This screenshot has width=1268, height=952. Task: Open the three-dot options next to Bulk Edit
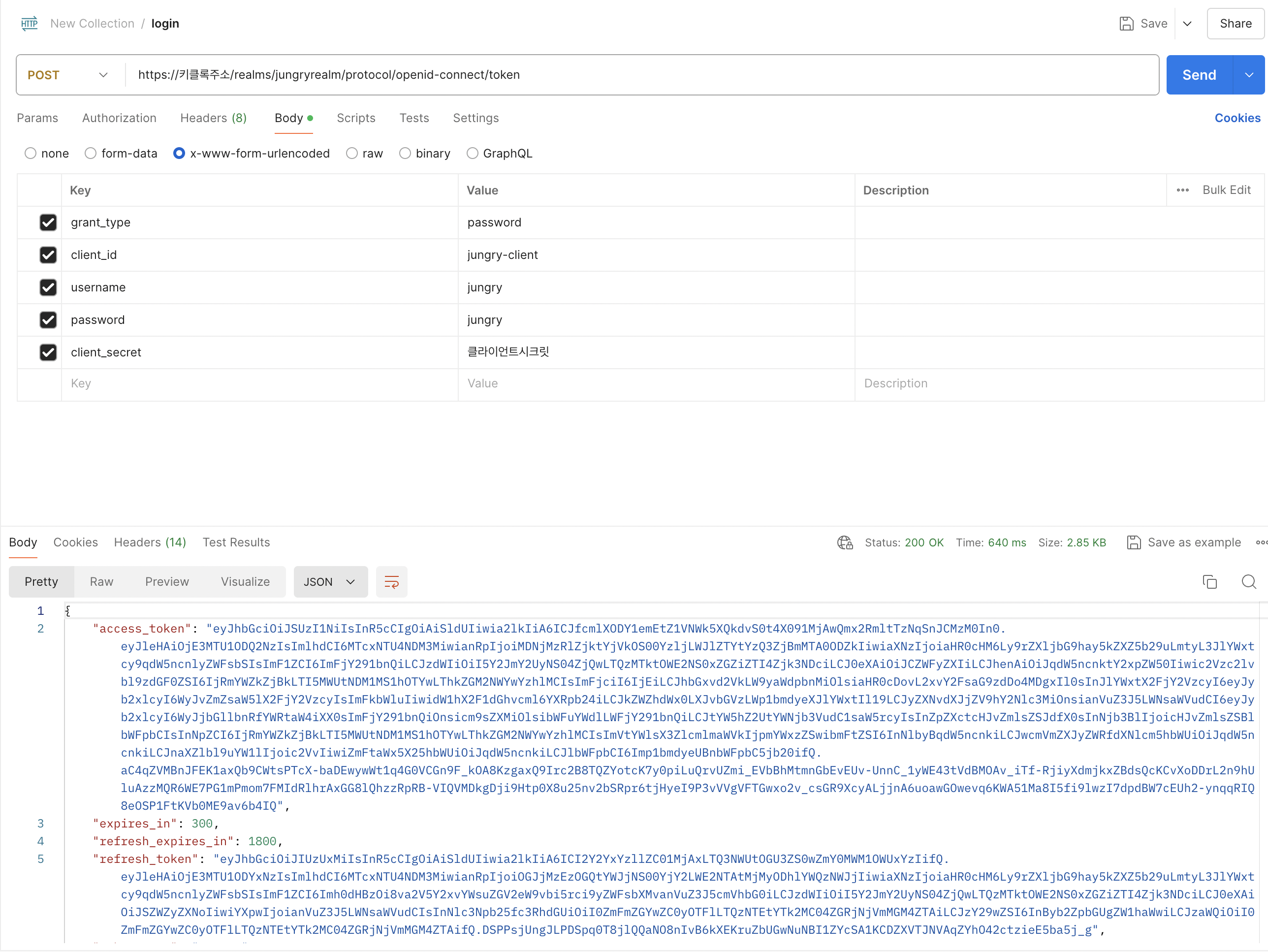click(1182, 190)
